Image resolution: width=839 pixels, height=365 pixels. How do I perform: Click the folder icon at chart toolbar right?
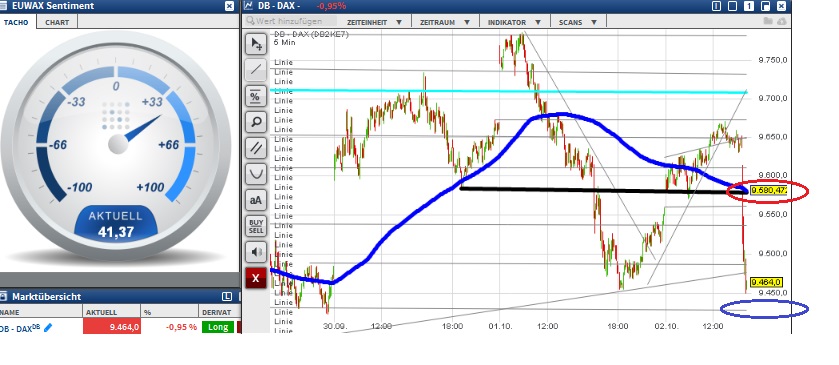[768, 21]
